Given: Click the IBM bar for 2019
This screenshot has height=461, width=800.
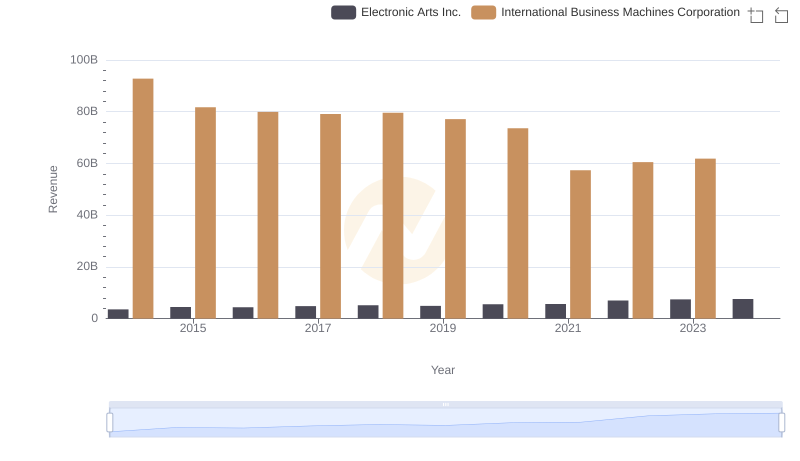Looking at the screenshot, I should coord(455,219).
